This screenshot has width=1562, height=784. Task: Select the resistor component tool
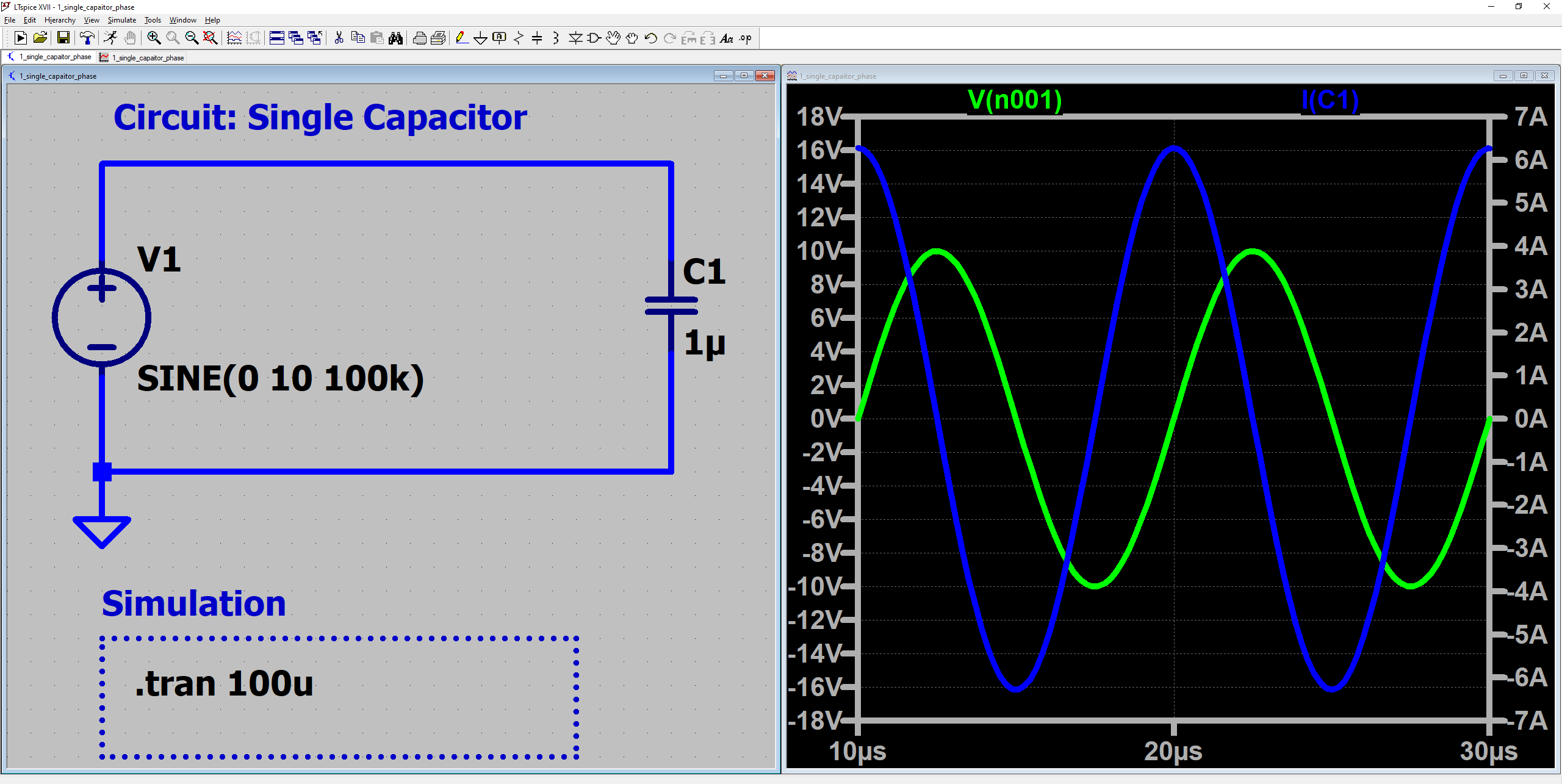518,38
